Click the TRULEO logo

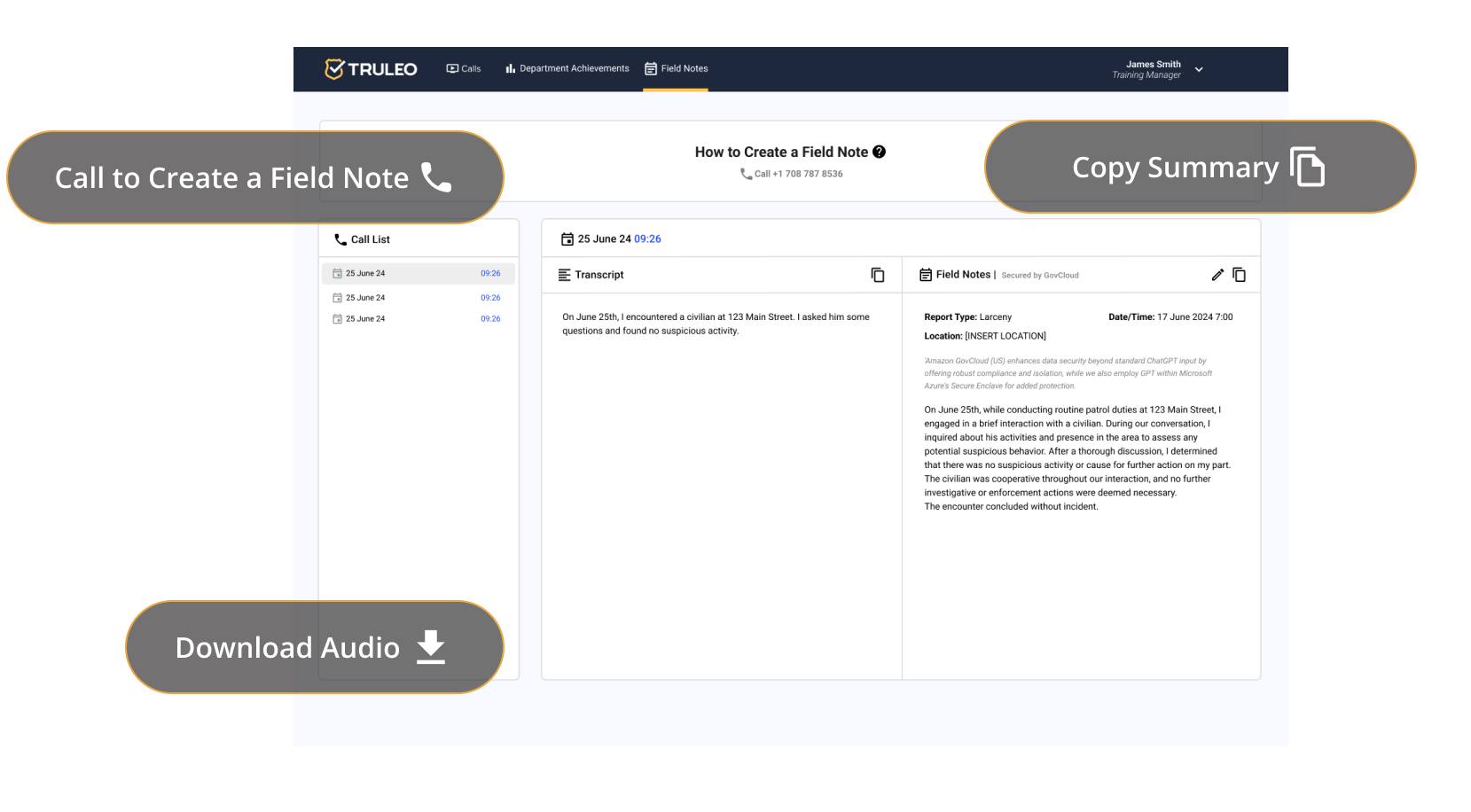[x=371, y=69]
